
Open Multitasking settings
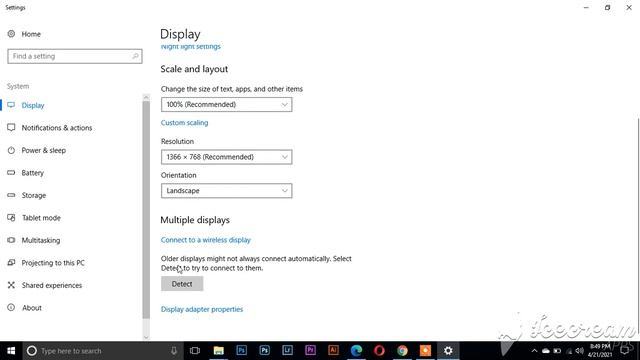point(41,240)
